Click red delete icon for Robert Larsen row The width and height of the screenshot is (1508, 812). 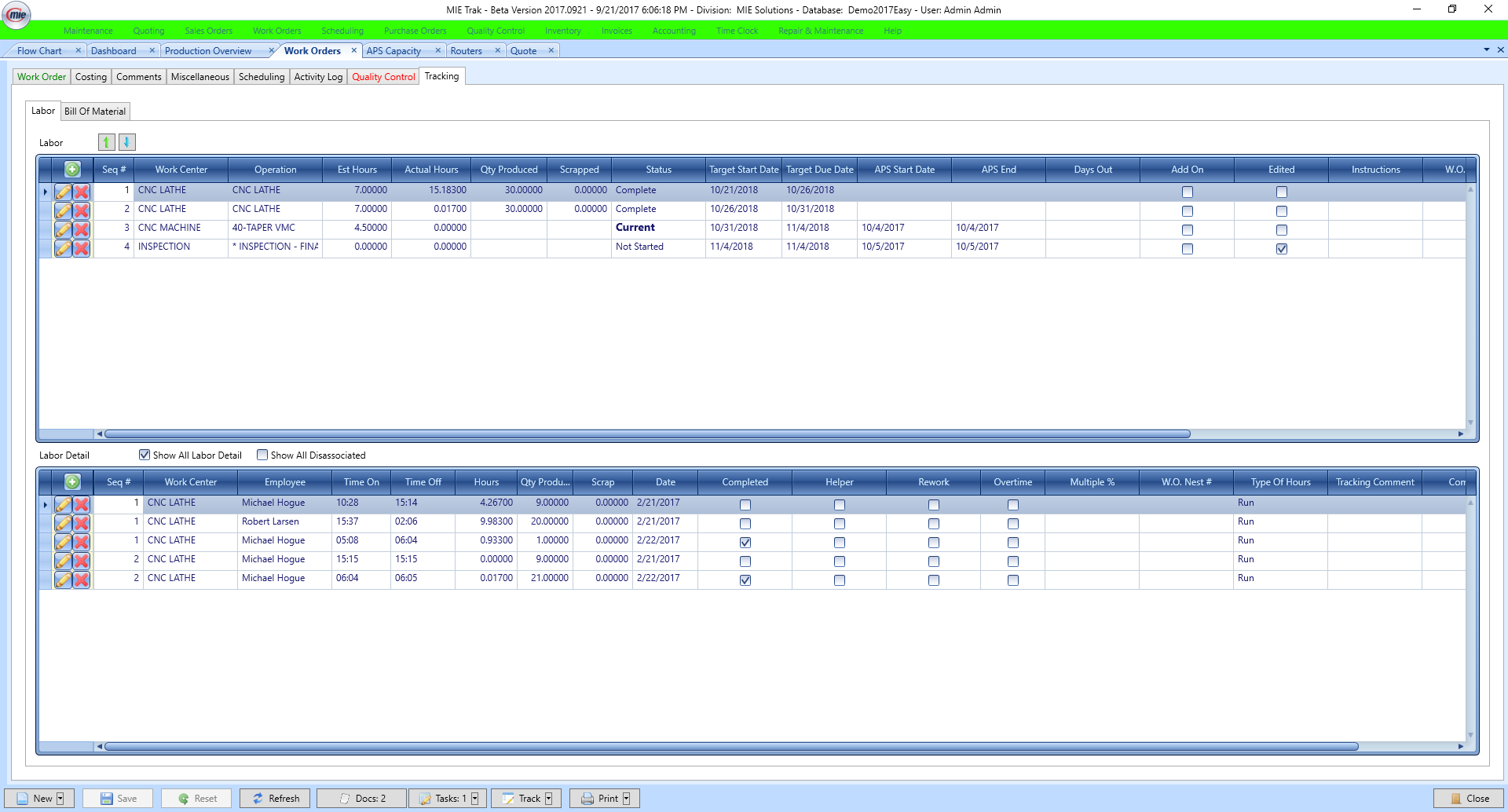pos(82,523)
